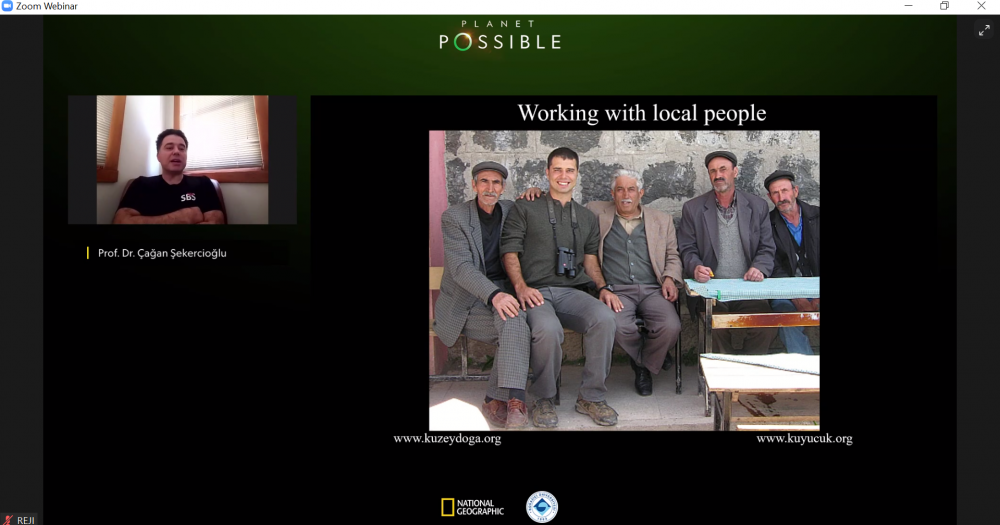Click the Prof. Dr. Çağan Şekercioğlu name label
The image size is (1000, 525).
162,253
